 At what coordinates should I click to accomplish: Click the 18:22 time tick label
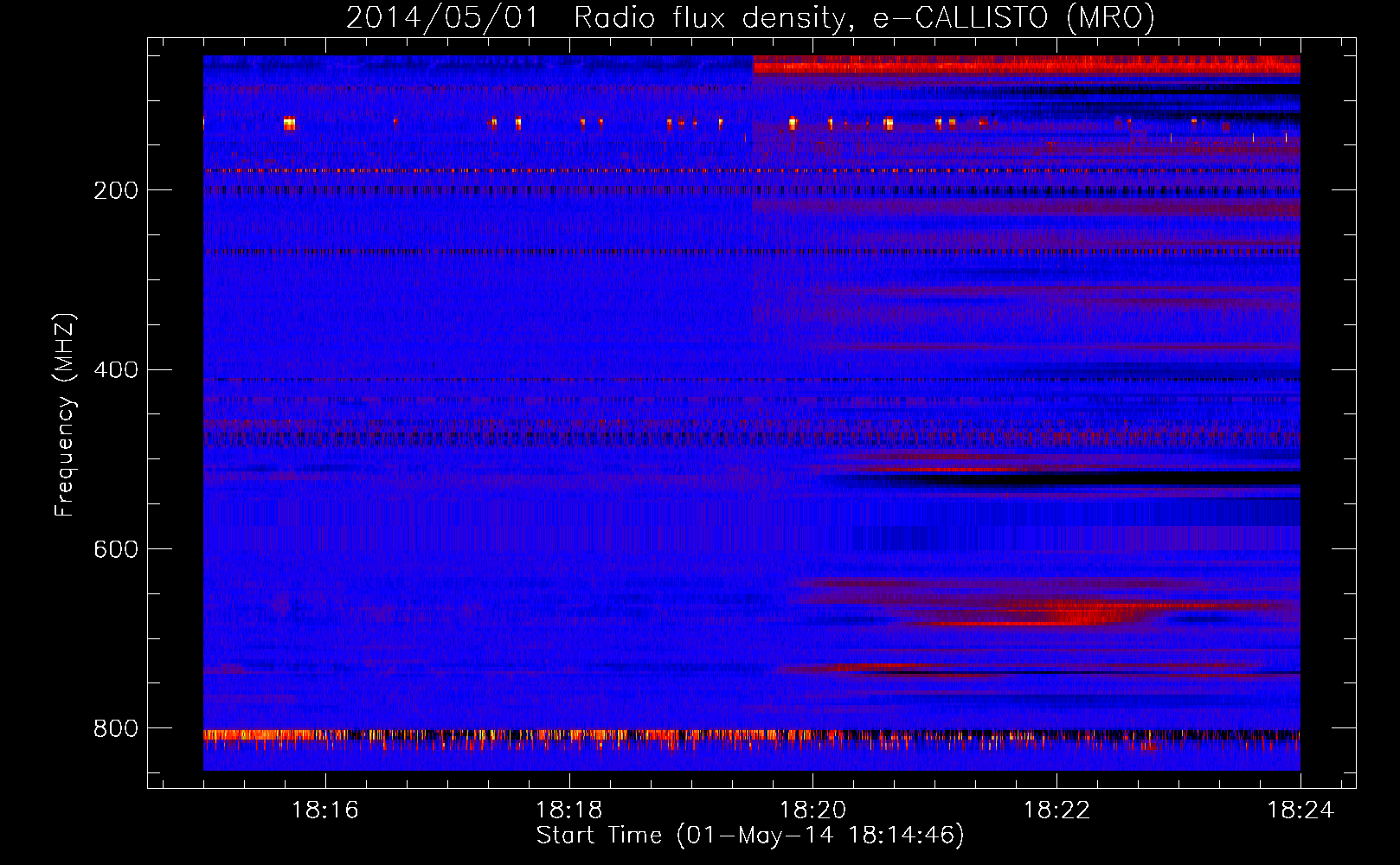tap(1056, 811)
